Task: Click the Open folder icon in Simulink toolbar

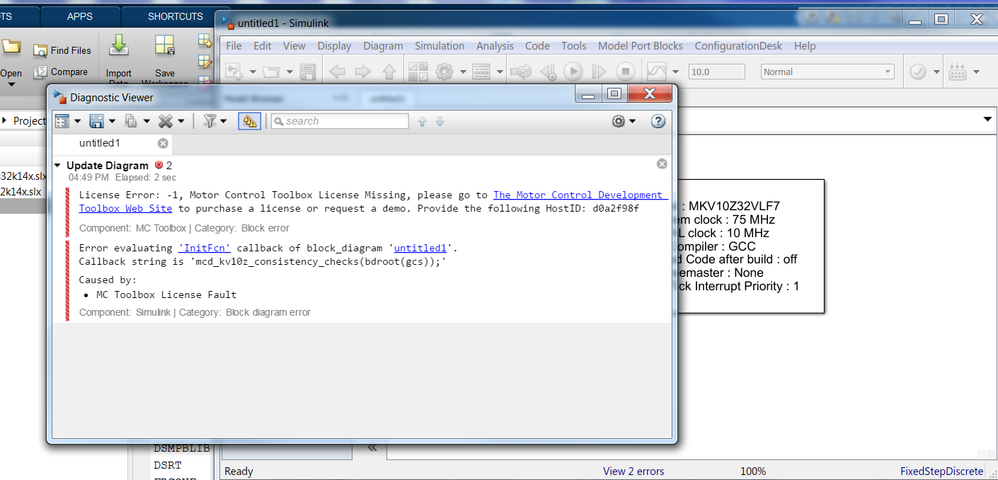Action: (x=271, y=72)
